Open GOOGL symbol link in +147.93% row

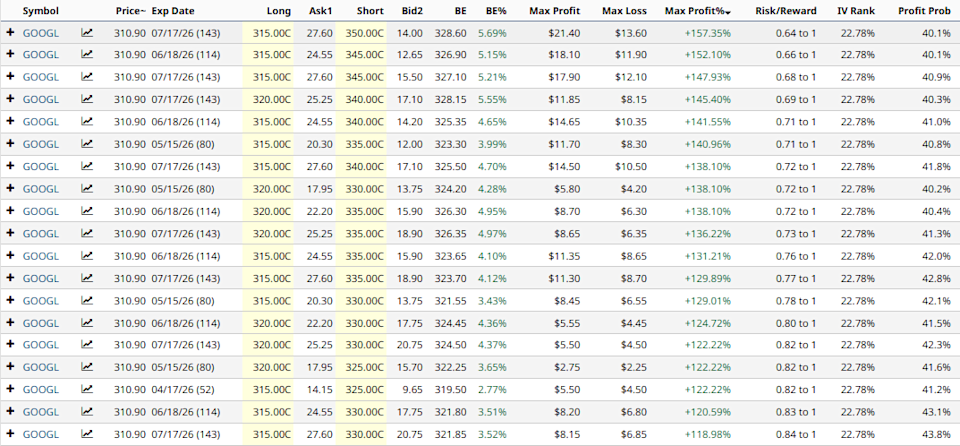pos(41,76)
